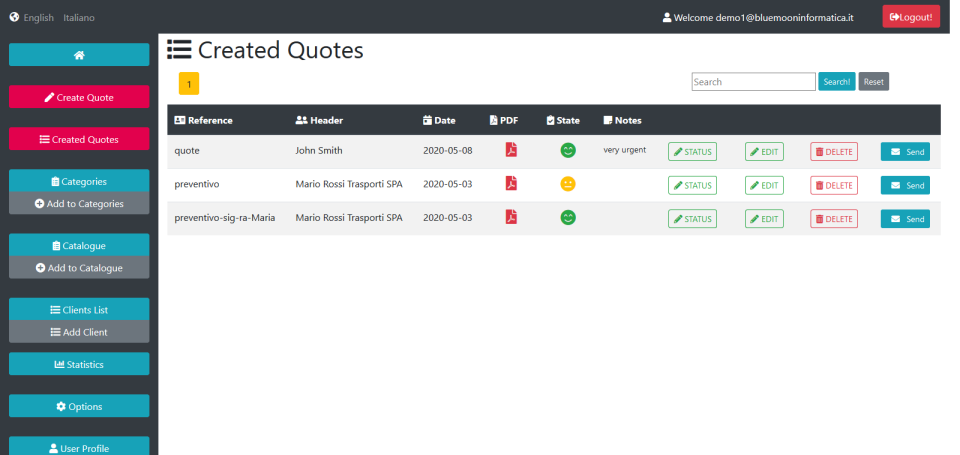The width and height of the screenshot is (960, 455).
Task: Edit the preventivo-sig-ra-Maria row
Action: click(x=764, y=219)
